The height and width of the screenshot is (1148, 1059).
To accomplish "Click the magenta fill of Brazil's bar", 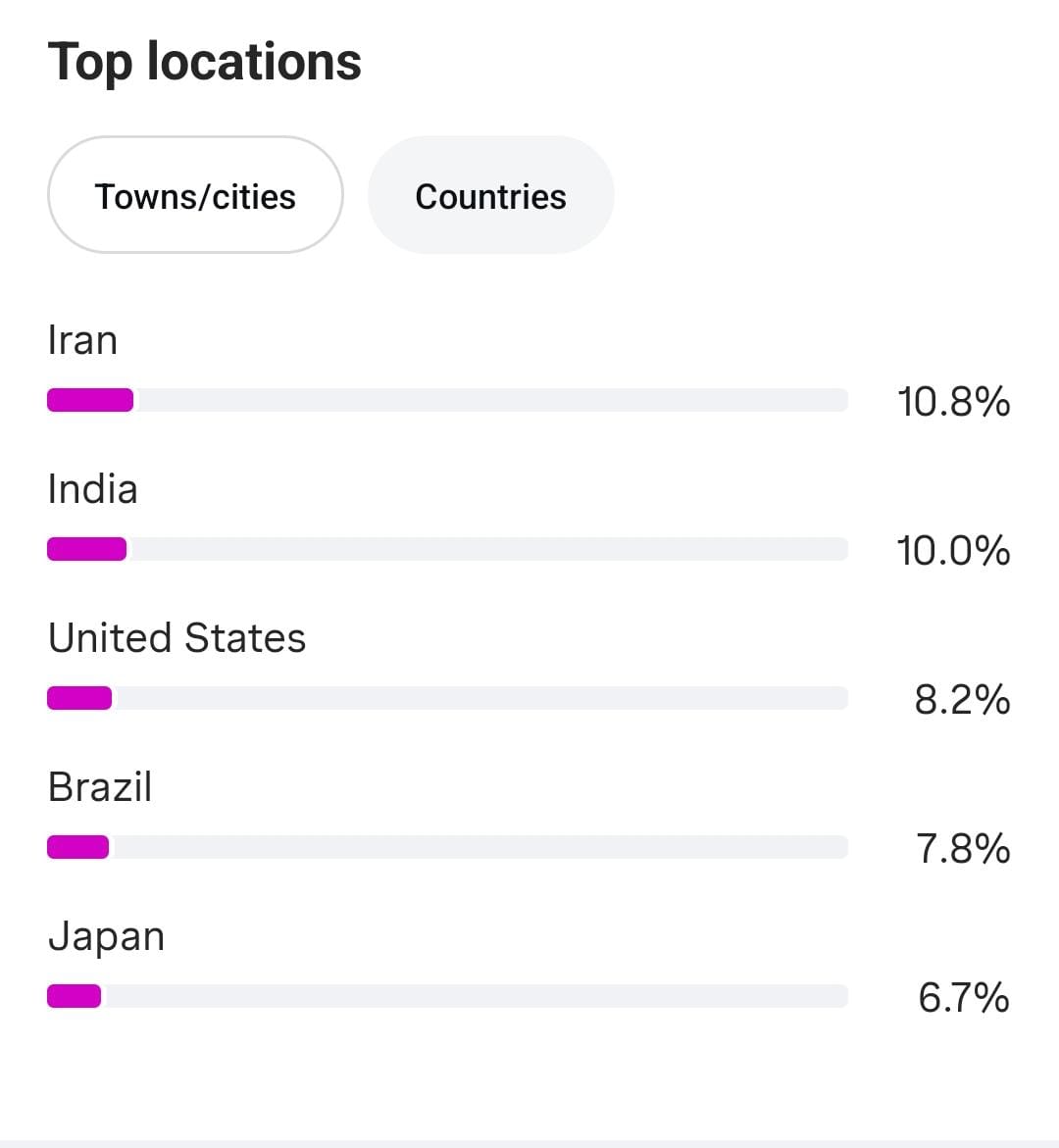I will [77, 847].
